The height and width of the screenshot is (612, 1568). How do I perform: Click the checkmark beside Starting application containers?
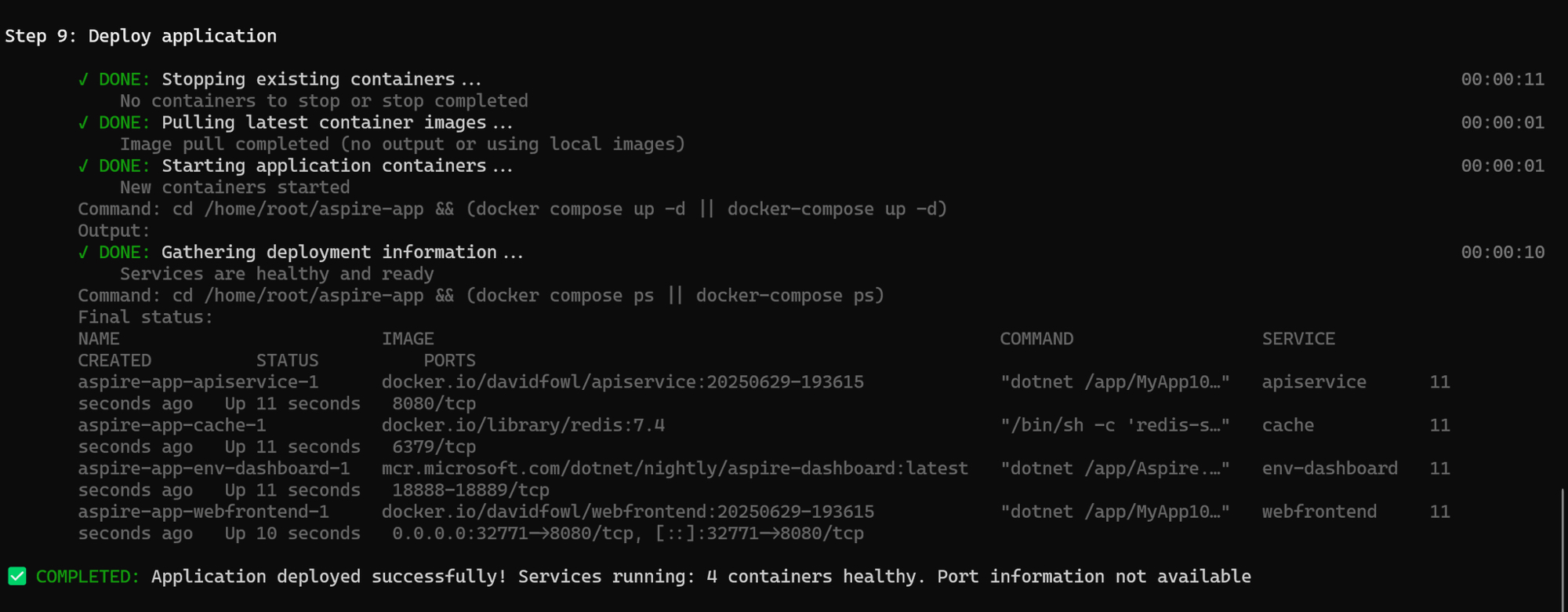tap(83, 166)
